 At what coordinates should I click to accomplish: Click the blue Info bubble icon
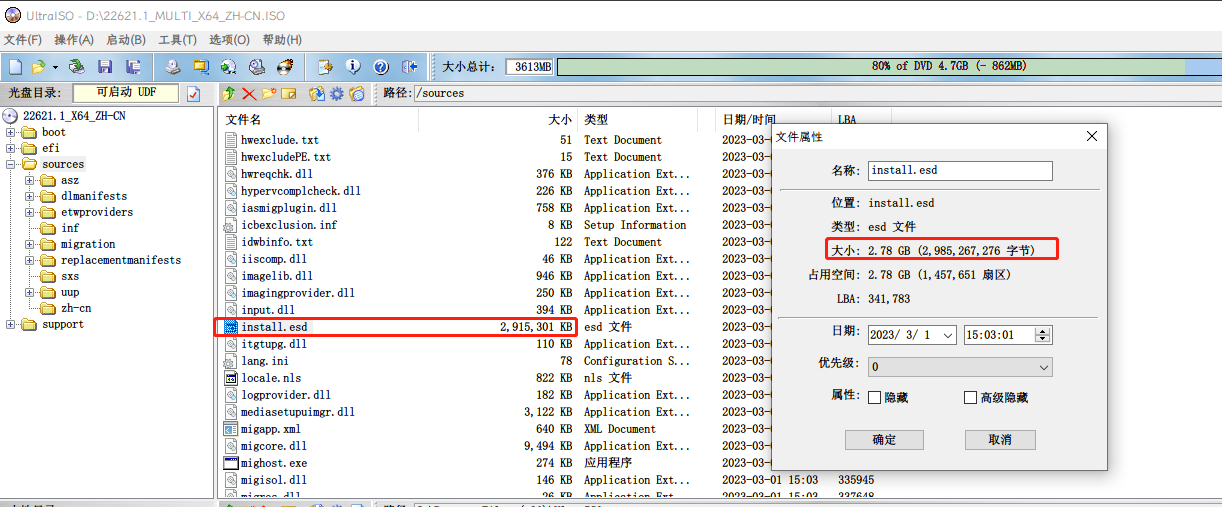(353, 67)
